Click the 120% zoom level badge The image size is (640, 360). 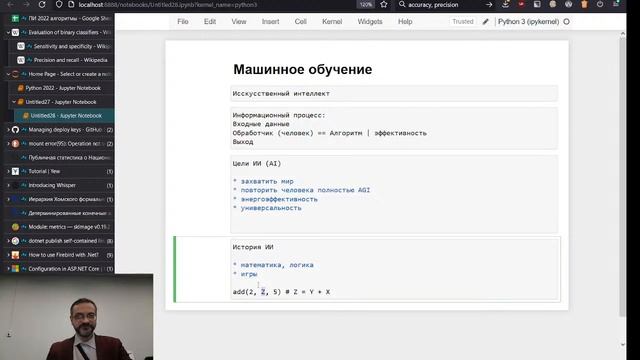[366, 4]
